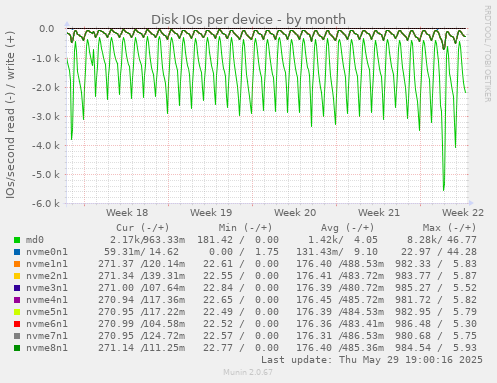Click the nvme7n1 gray legend swatch
Screen dimensions: 497x383
click(17, 336)
